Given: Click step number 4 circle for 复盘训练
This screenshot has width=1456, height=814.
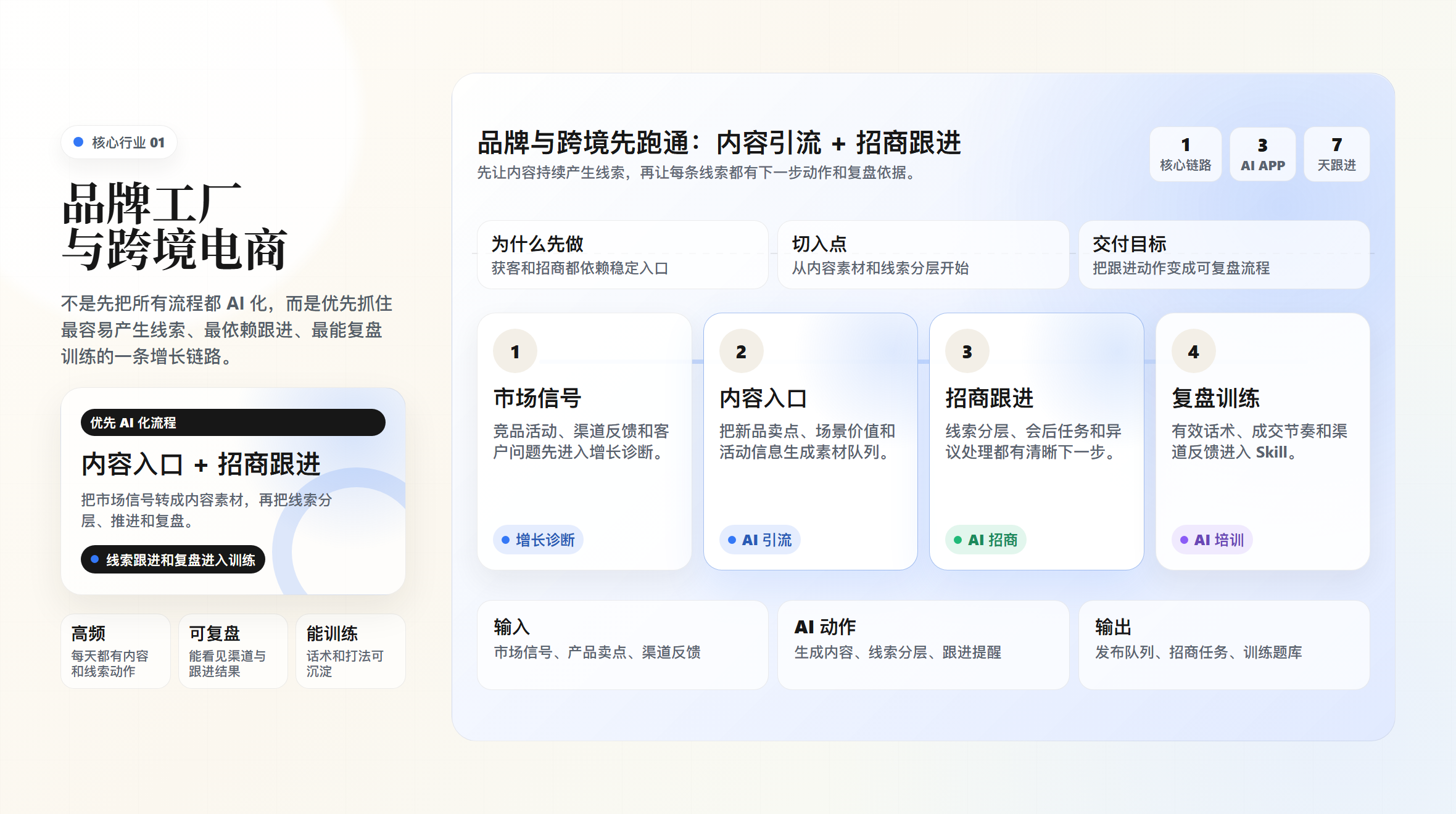Looking at the screenshot, I should click(1193, 351).
